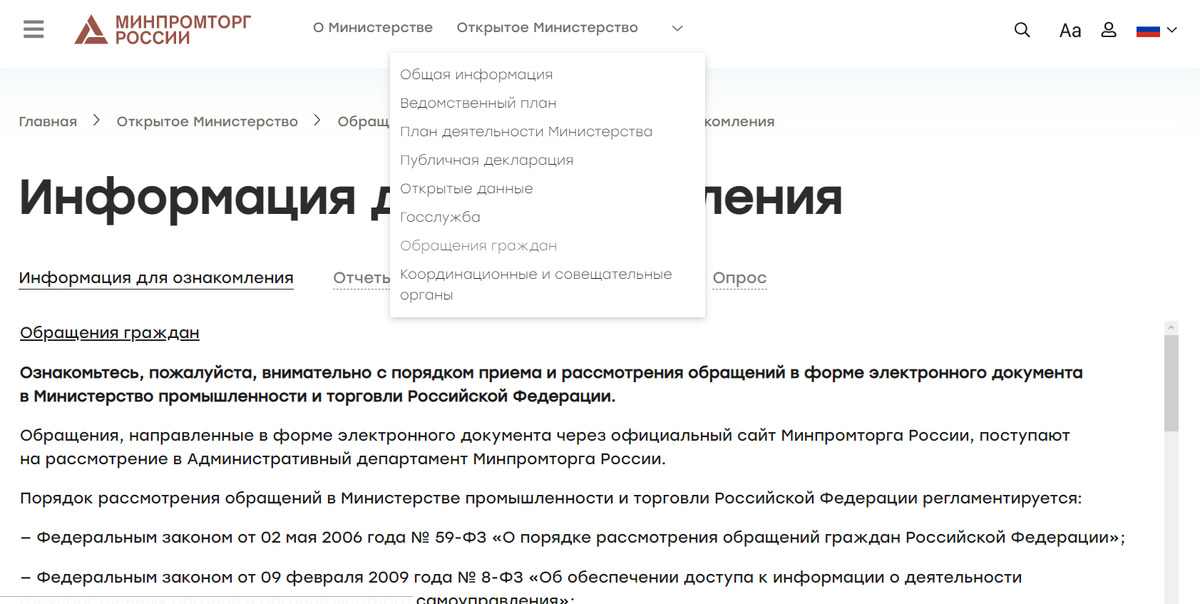Select Открытые данные from the dropdown
Screen dimensions: 1200x604
click(466, 188)
